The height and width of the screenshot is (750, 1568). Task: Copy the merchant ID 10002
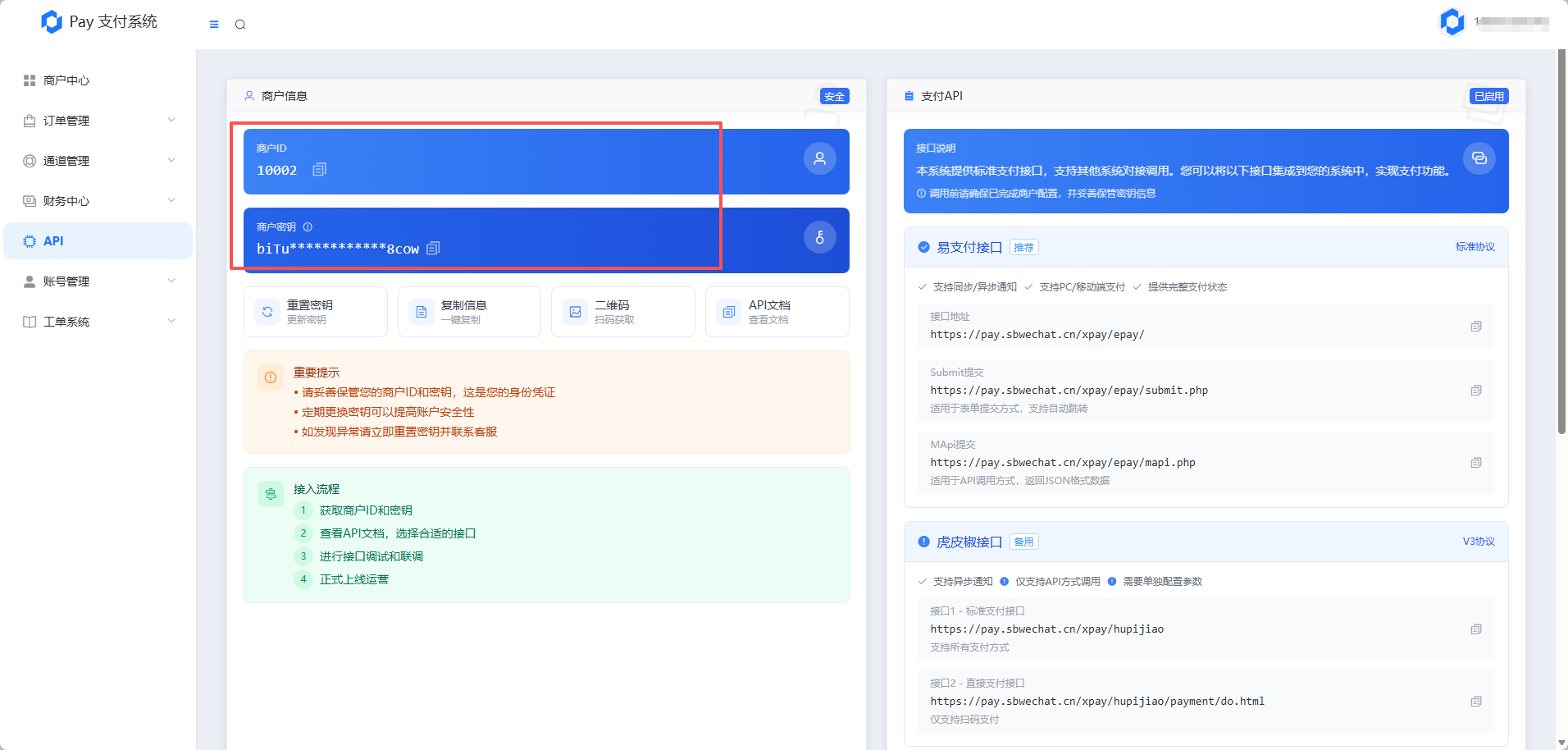pos(320,170)
